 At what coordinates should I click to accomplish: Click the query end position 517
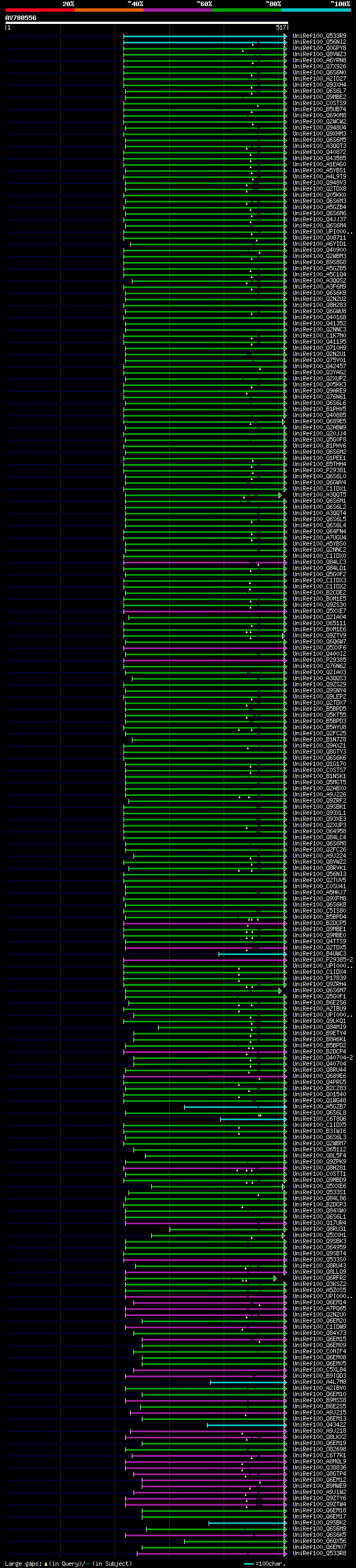[280, 27]
